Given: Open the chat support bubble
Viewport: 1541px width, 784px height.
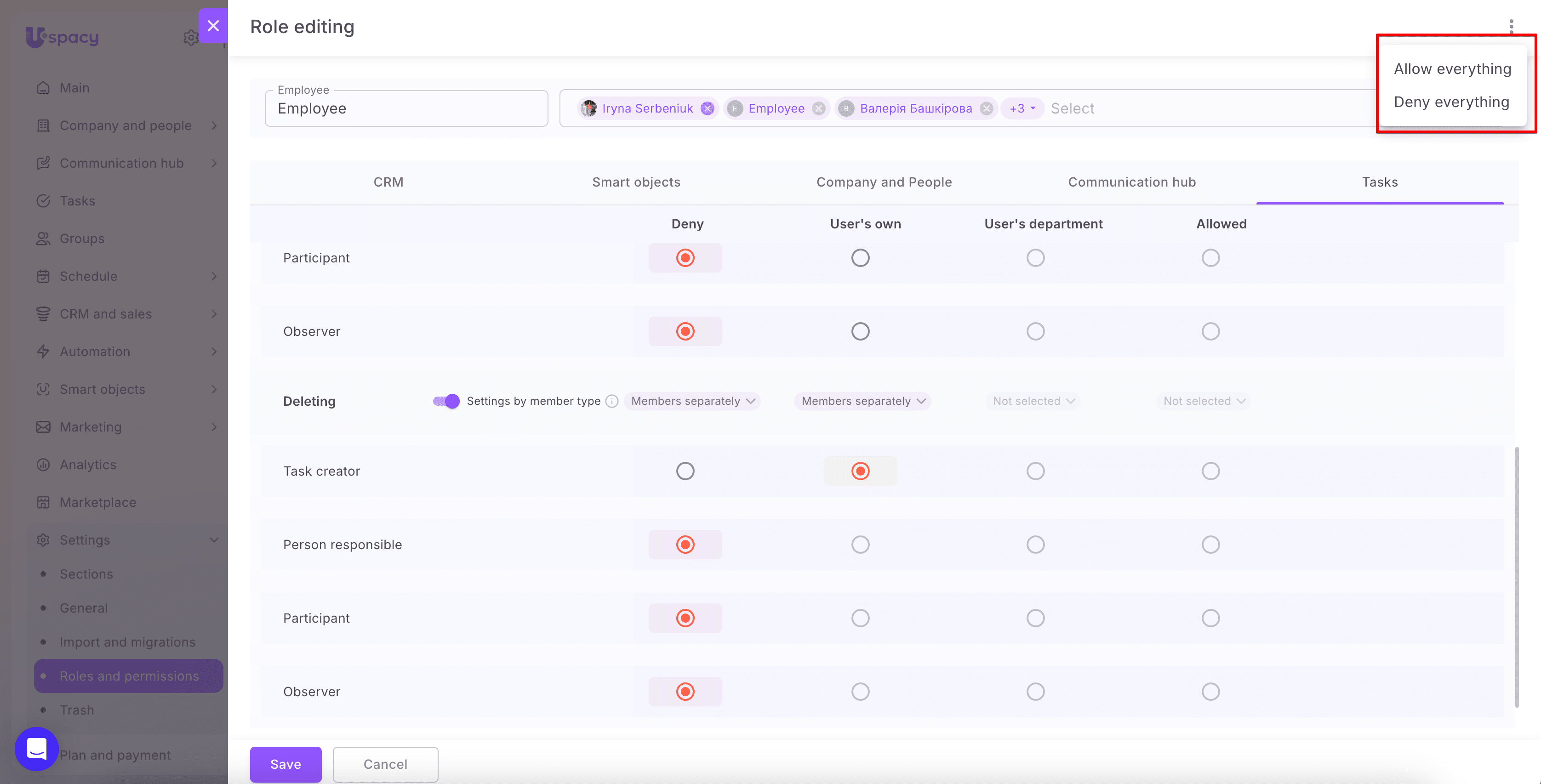Looking at the screenshot, I should [36, 749].
